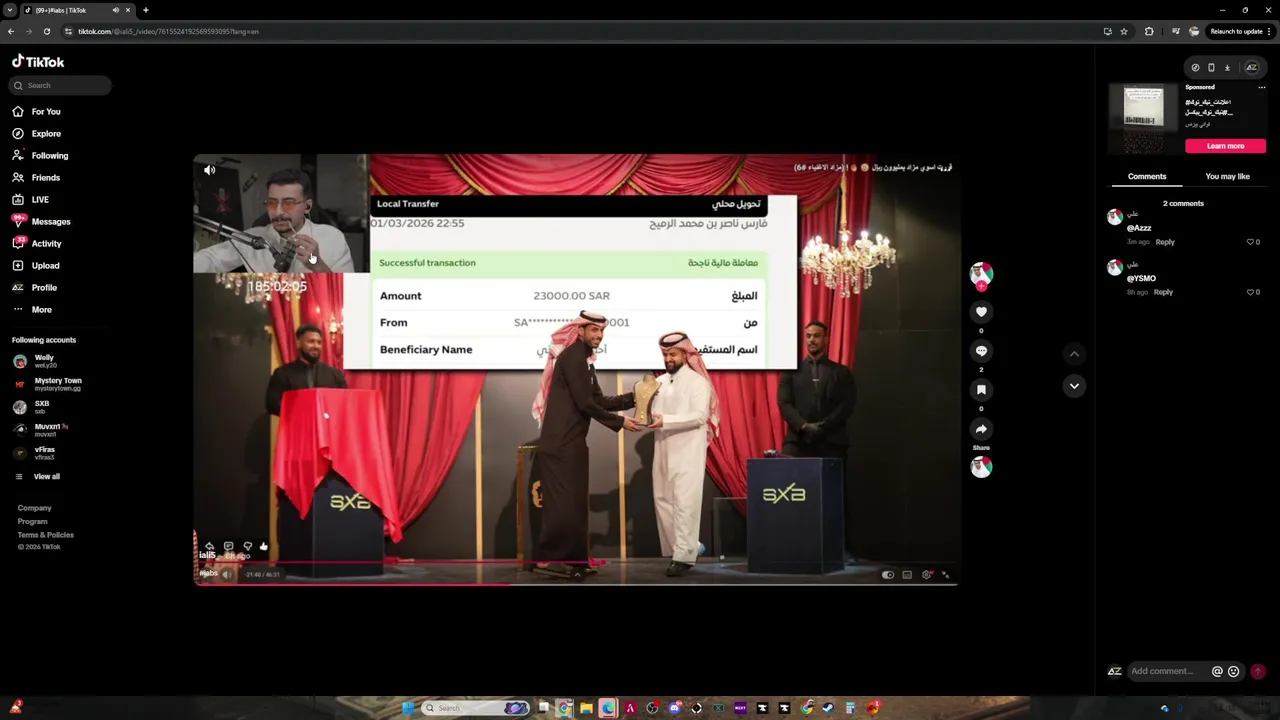Screen dimensions: 1280x720
Task: Go to the previous video
Action: [1074, 354]
